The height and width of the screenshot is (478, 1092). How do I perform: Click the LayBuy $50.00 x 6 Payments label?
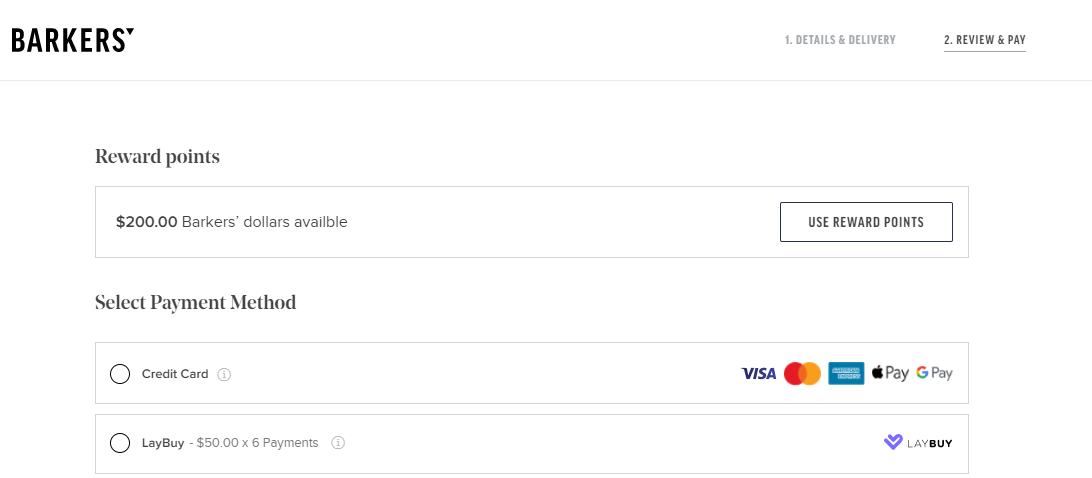(x=230, y=442)
